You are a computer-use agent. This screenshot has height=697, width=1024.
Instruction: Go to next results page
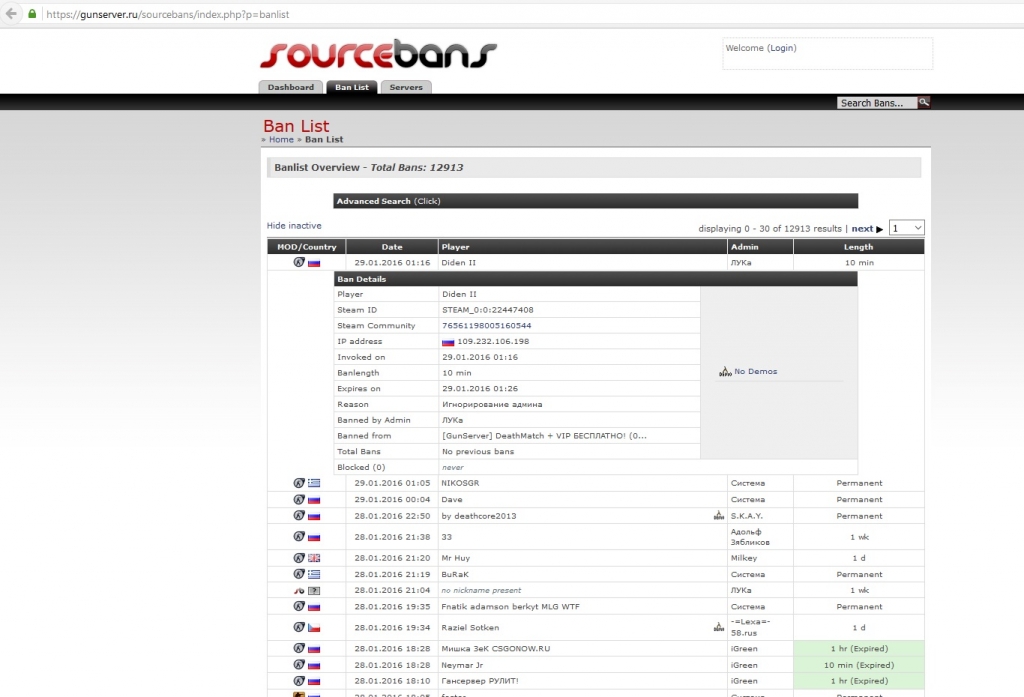point(866,229)
